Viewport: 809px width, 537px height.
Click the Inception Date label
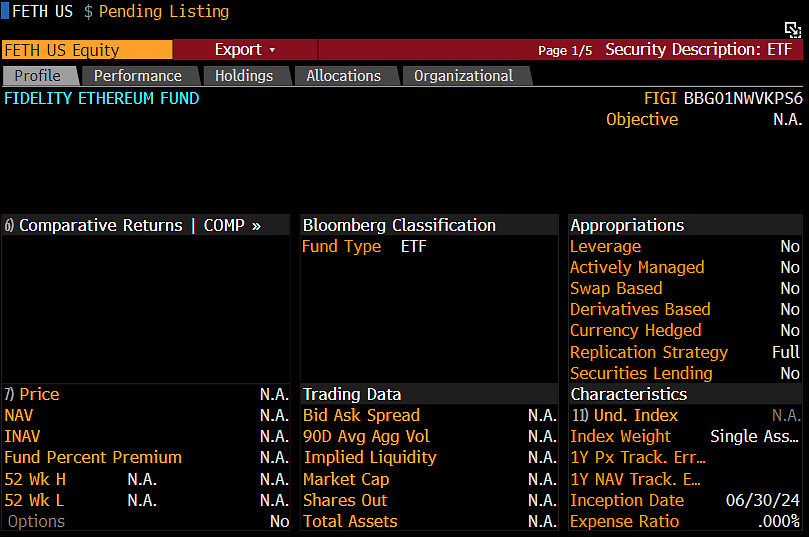coord(627,500)
